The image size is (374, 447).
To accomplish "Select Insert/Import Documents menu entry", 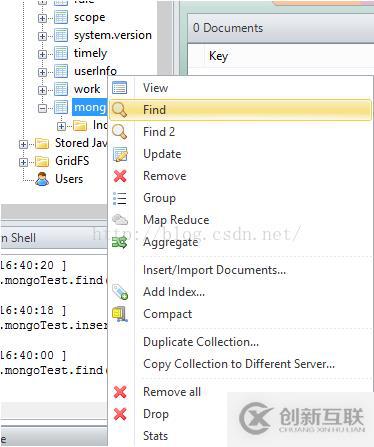I will [x=214, y=270].
